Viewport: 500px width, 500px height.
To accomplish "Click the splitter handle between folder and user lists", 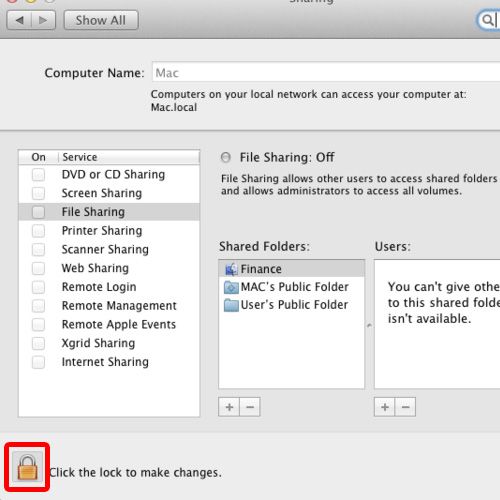I will 369,325.
